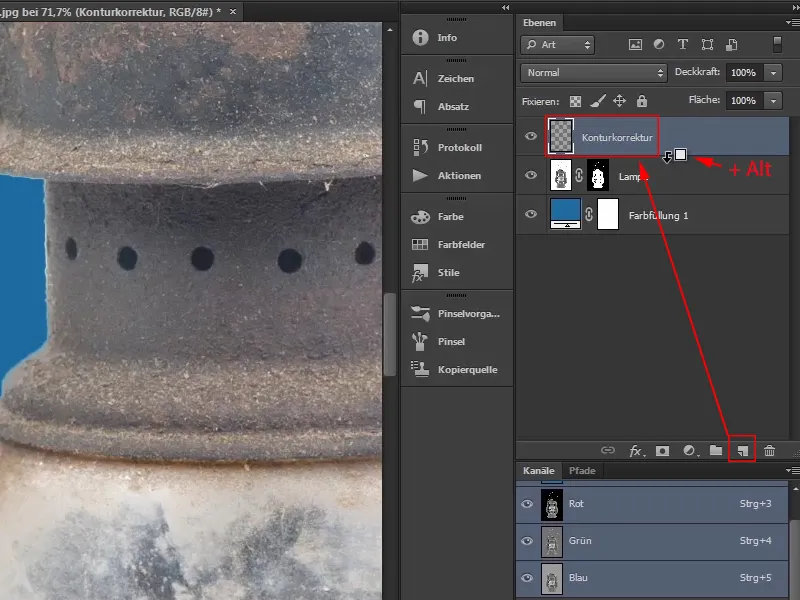This screenshot has width=800, height=600.
Task: Select the Farbfüllung 1 white mask thumbnail
Action: point(608,214)
